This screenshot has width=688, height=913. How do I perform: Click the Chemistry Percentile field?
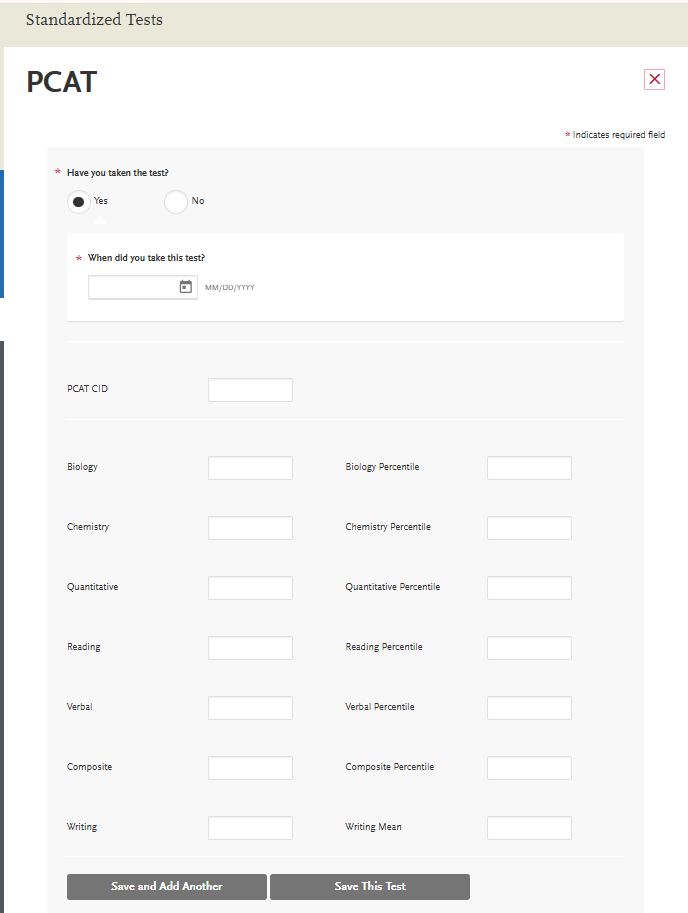pos(529,527)
